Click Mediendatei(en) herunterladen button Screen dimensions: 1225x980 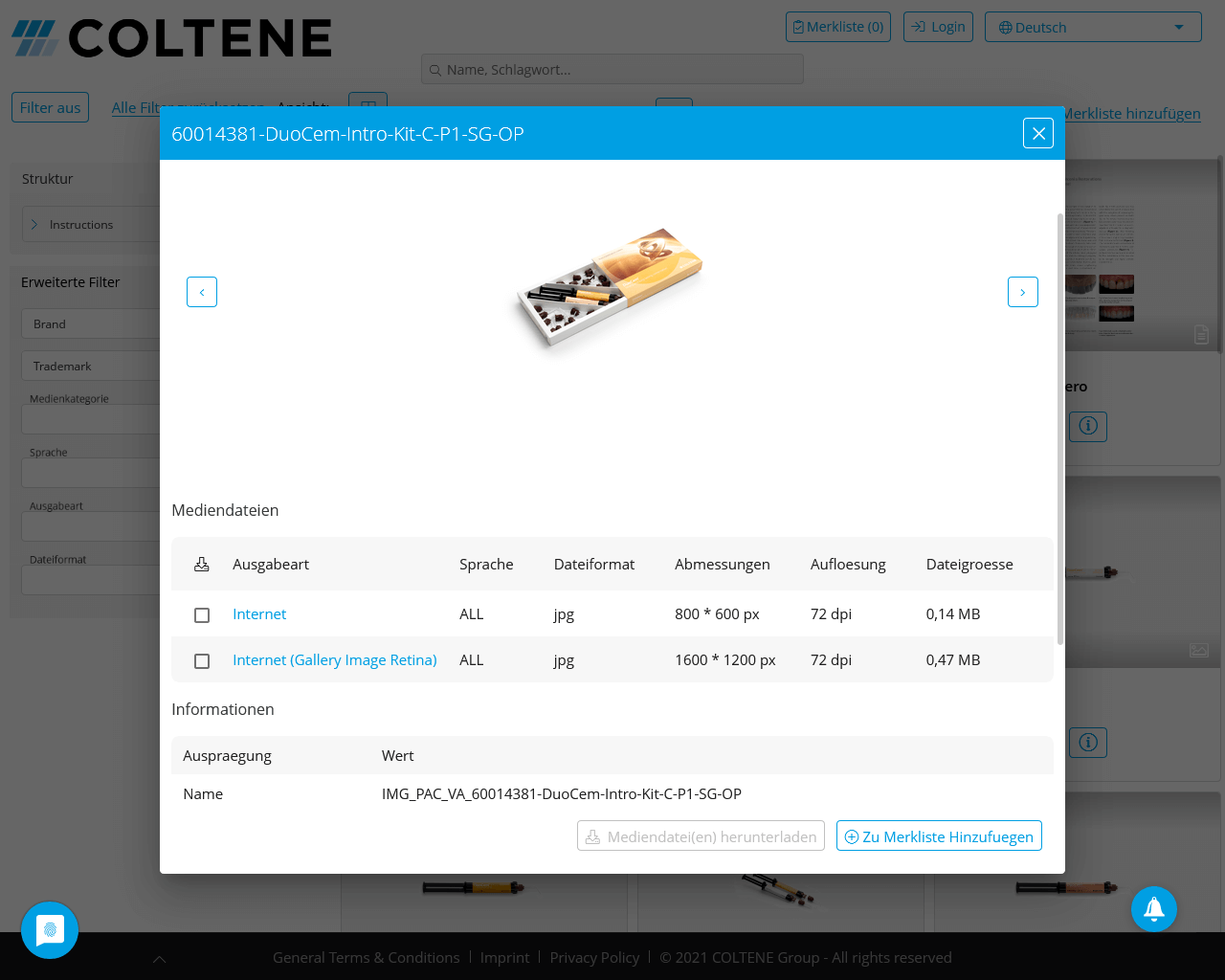[x=701, y=835]
